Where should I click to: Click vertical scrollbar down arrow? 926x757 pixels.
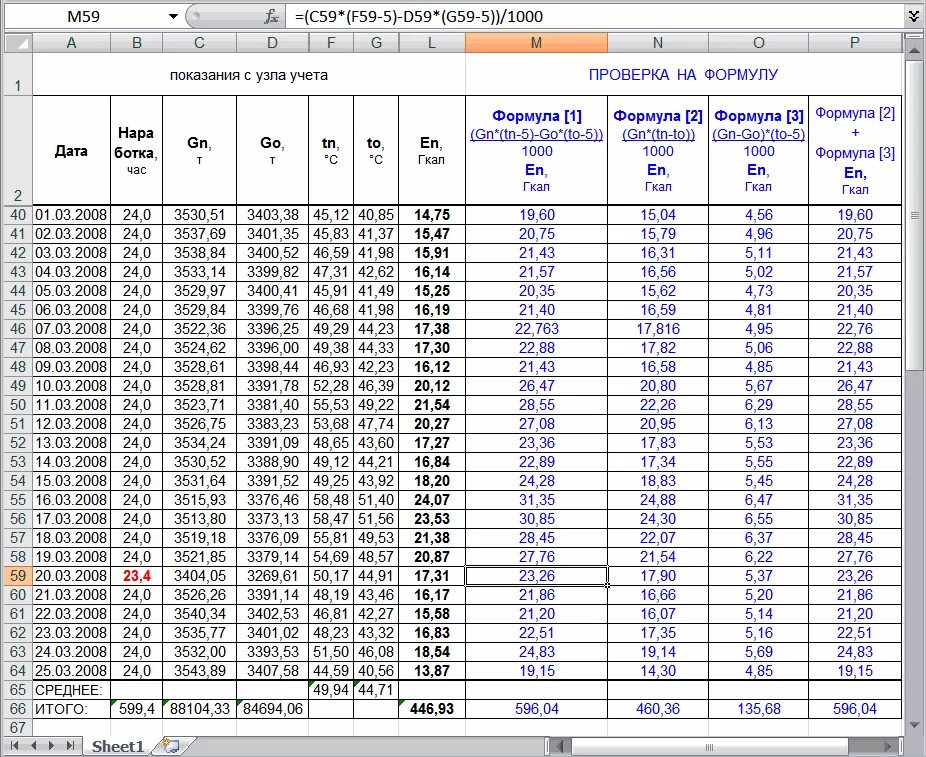[915, 725]
